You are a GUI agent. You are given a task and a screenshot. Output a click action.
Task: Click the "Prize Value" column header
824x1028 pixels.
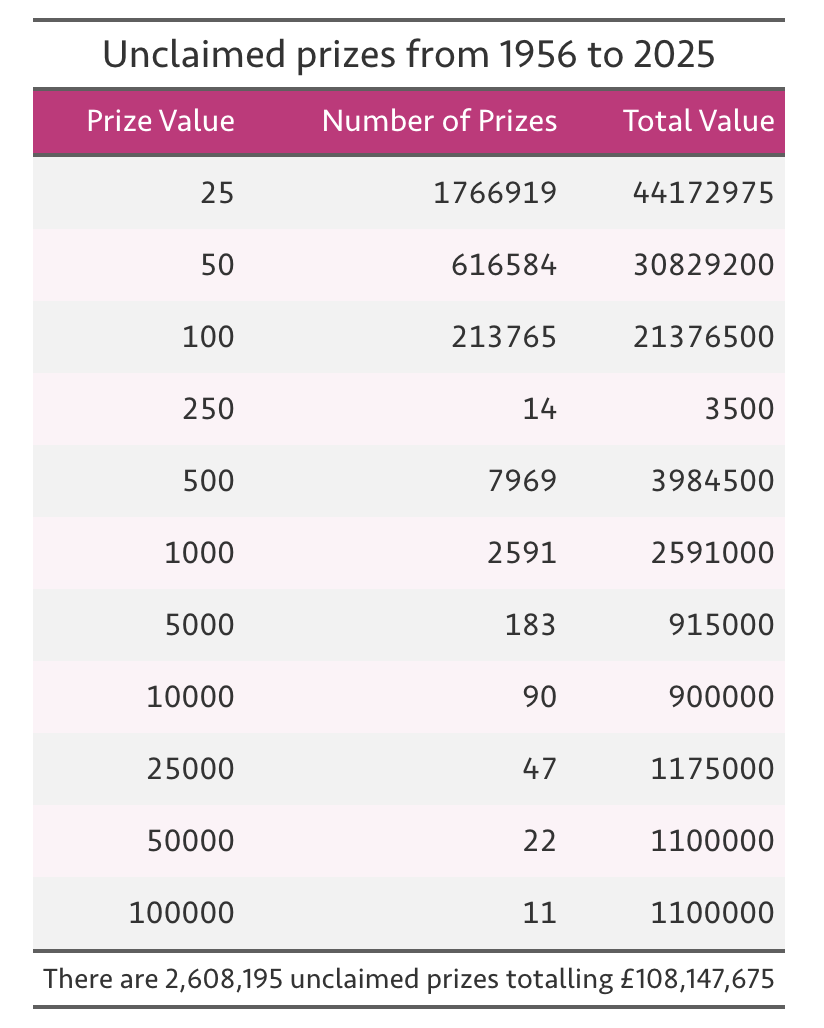pyautogui.click(x=160, y=122)
